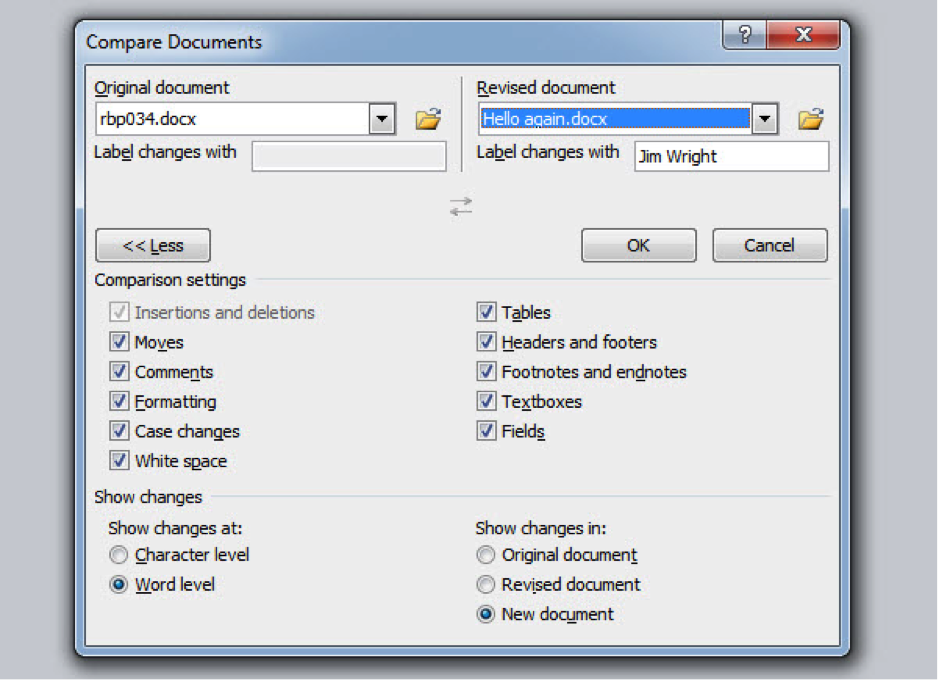Expand the Revised document dropdown arrow
This screenshot has height=680, width=938.
764,120
